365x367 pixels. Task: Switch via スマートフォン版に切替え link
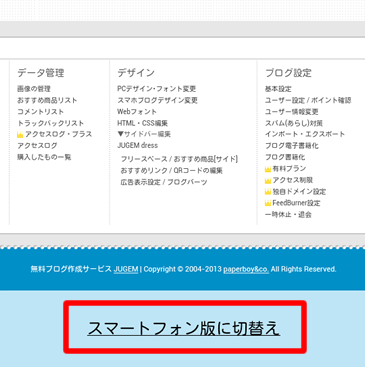184,328
